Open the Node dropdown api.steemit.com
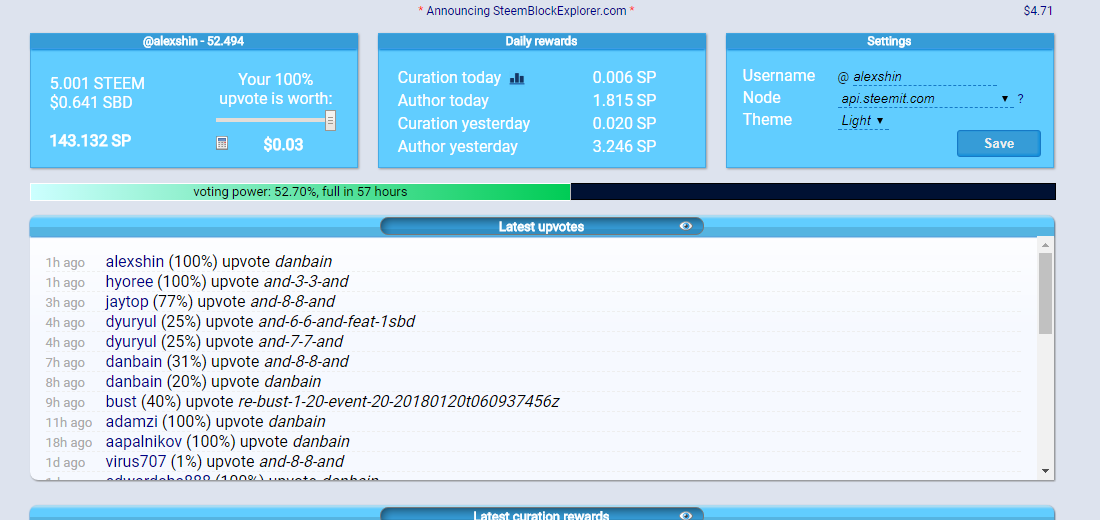The width and height of the screenshot is (1100, 520). tap(926, 99)
